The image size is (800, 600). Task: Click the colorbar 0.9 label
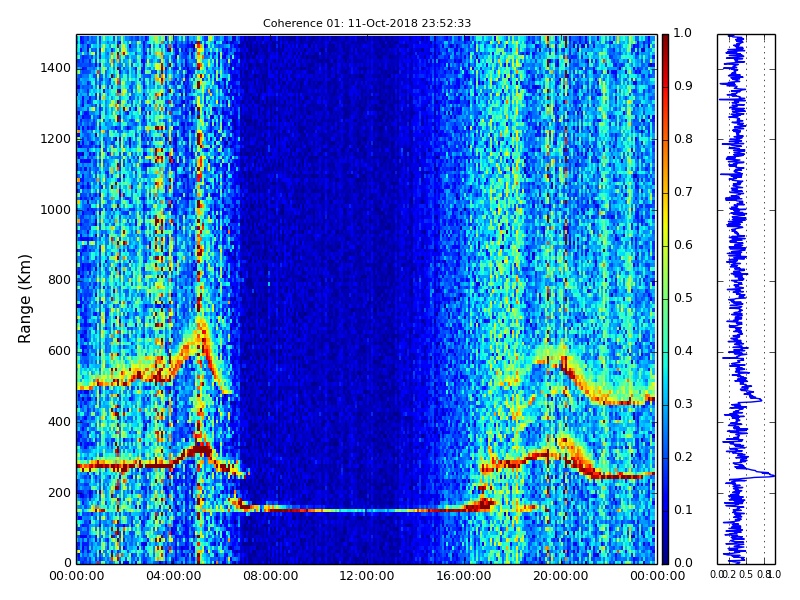pos(683,86)
